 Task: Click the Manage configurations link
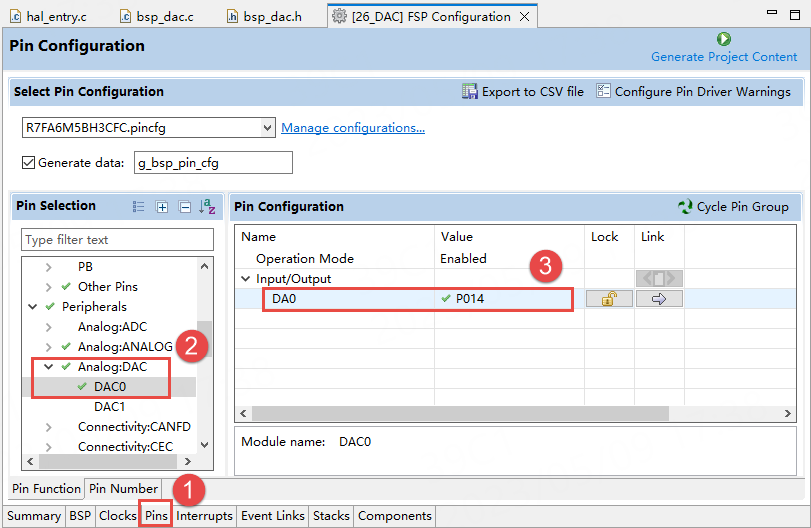[353, 128]
